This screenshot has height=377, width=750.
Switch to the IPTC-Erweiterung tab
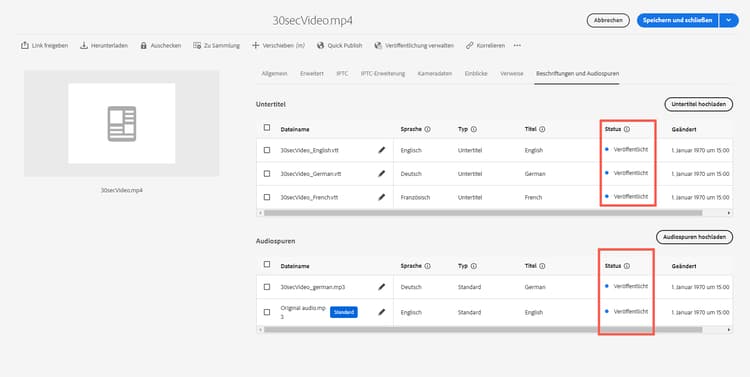tap(383, 74)
